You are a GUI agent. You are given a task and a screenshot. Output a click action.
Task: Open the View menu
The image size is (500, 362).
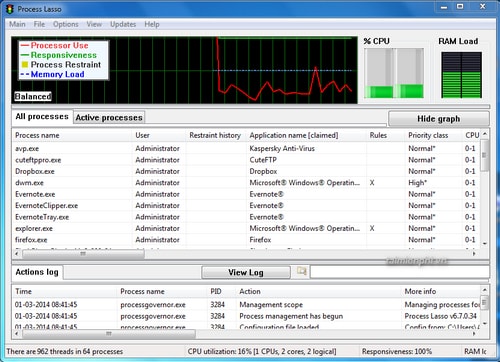click(94, 24)
